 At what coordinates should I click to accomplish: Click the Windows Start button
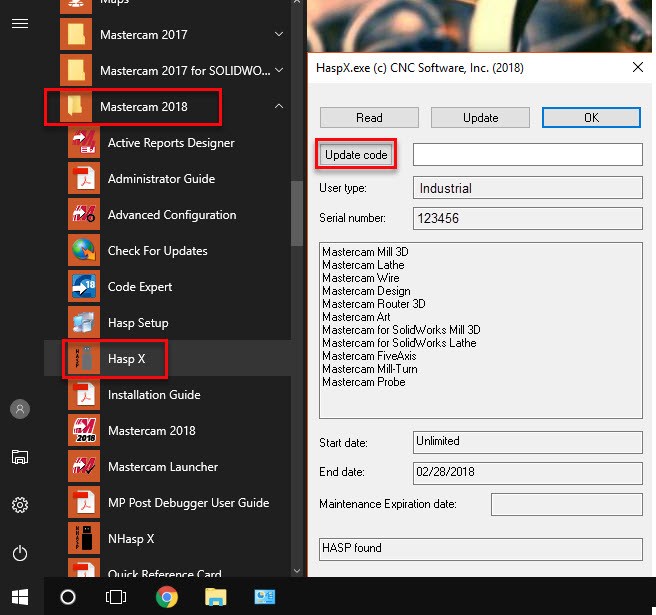pos(20,597)
